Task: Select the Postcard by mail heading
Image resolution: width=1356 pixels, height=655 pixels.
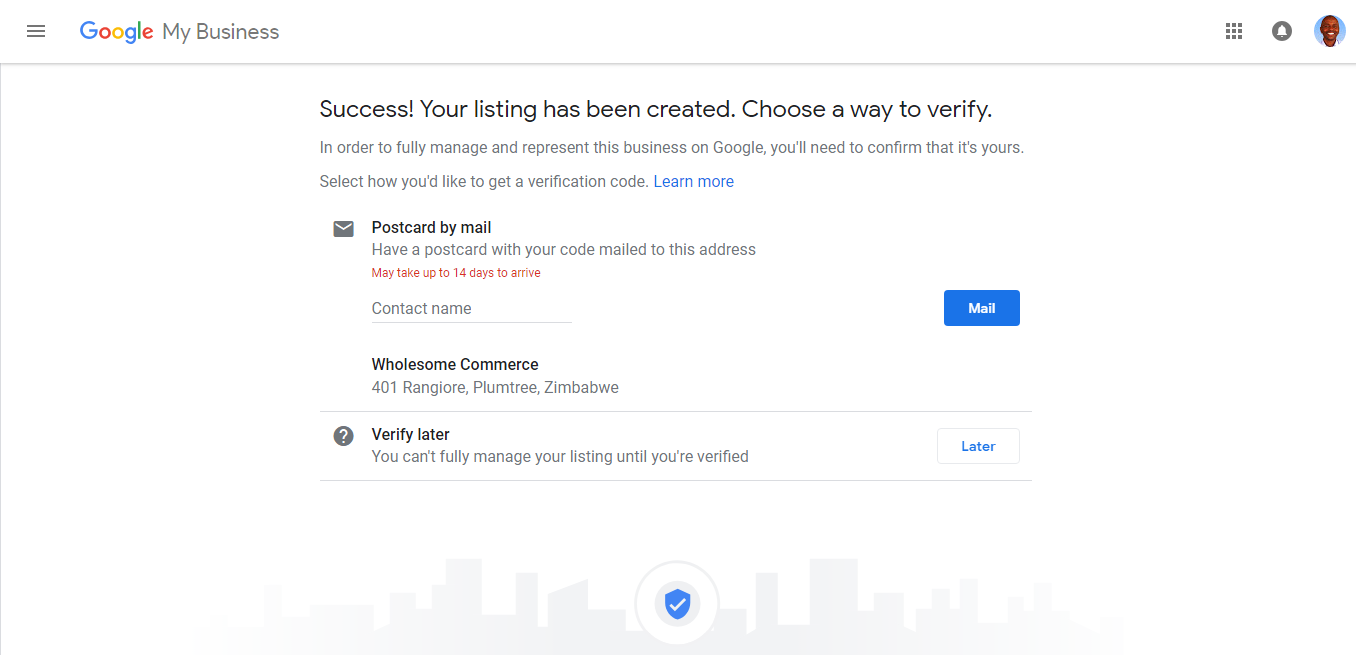Action: click(432, 227)
